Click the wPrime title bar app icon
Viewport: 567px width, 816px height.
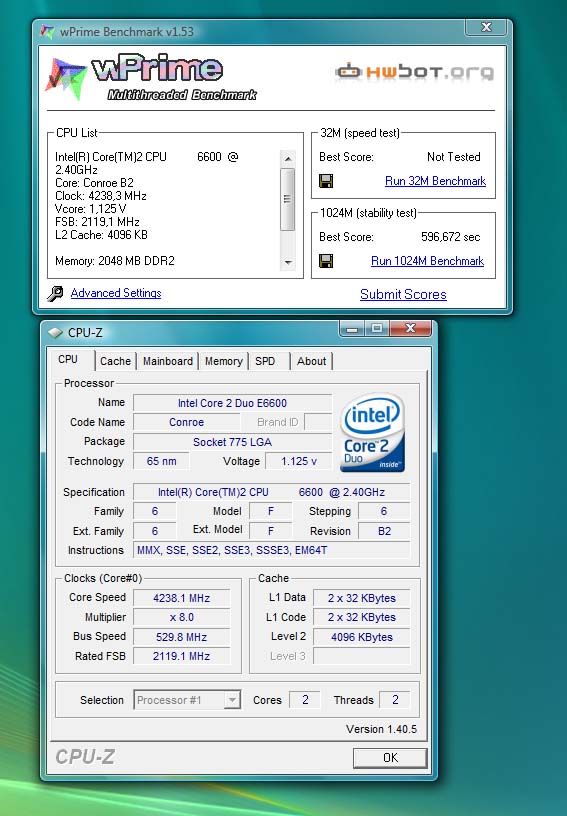[47, 32]
